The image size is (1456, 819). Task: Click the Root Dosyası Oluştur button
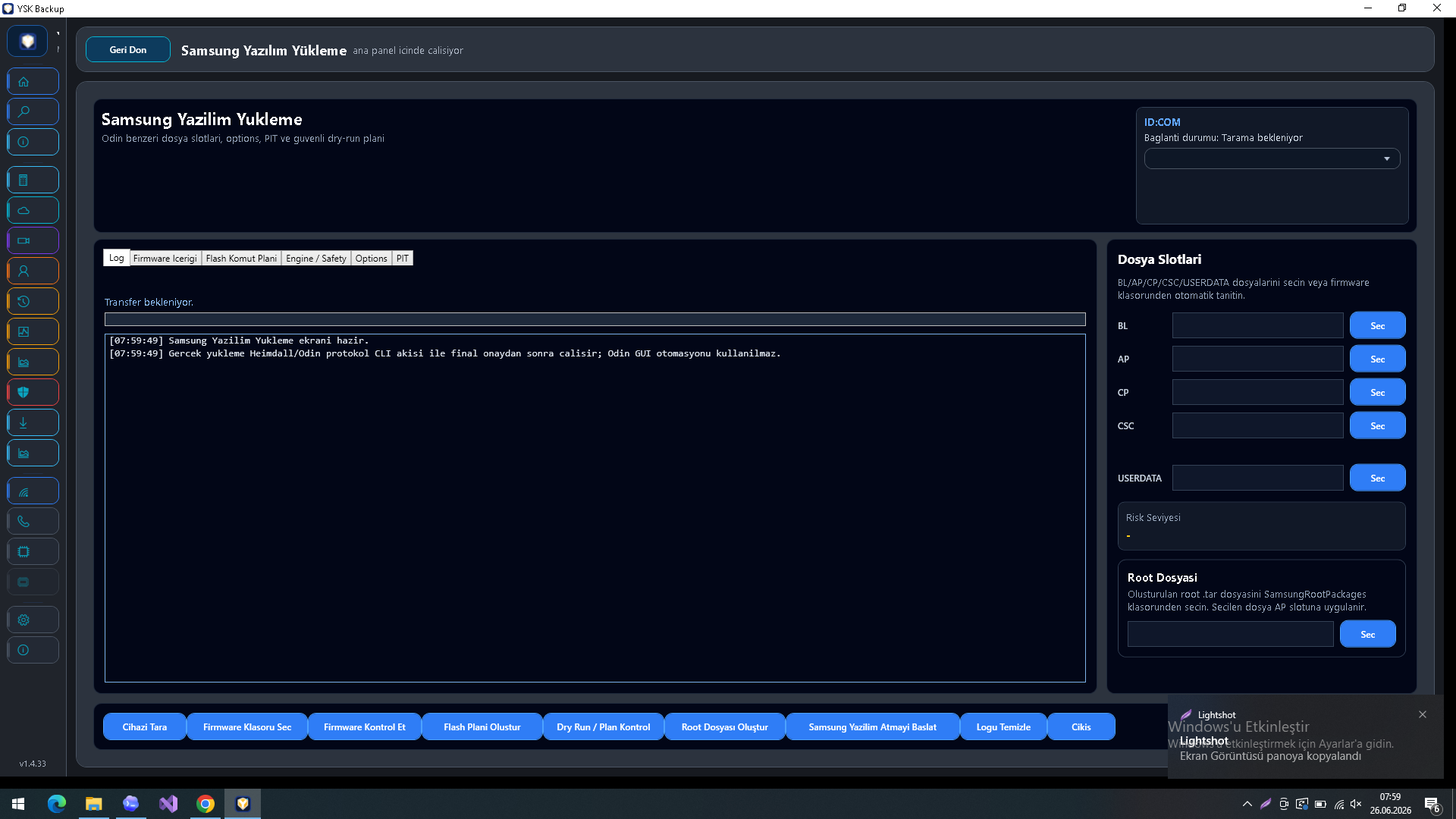point(725,726)
